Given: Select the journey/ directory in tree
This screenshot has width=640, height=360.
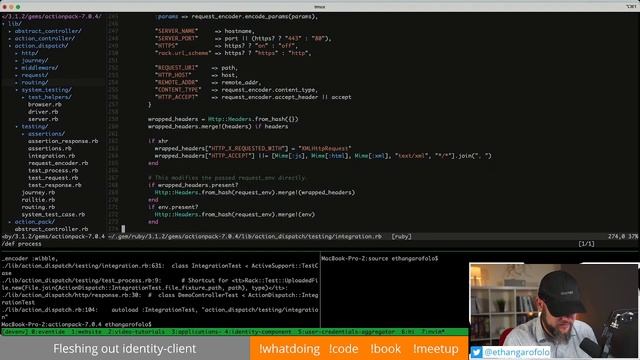Looking at the screenshot, I should coord(35,60).
